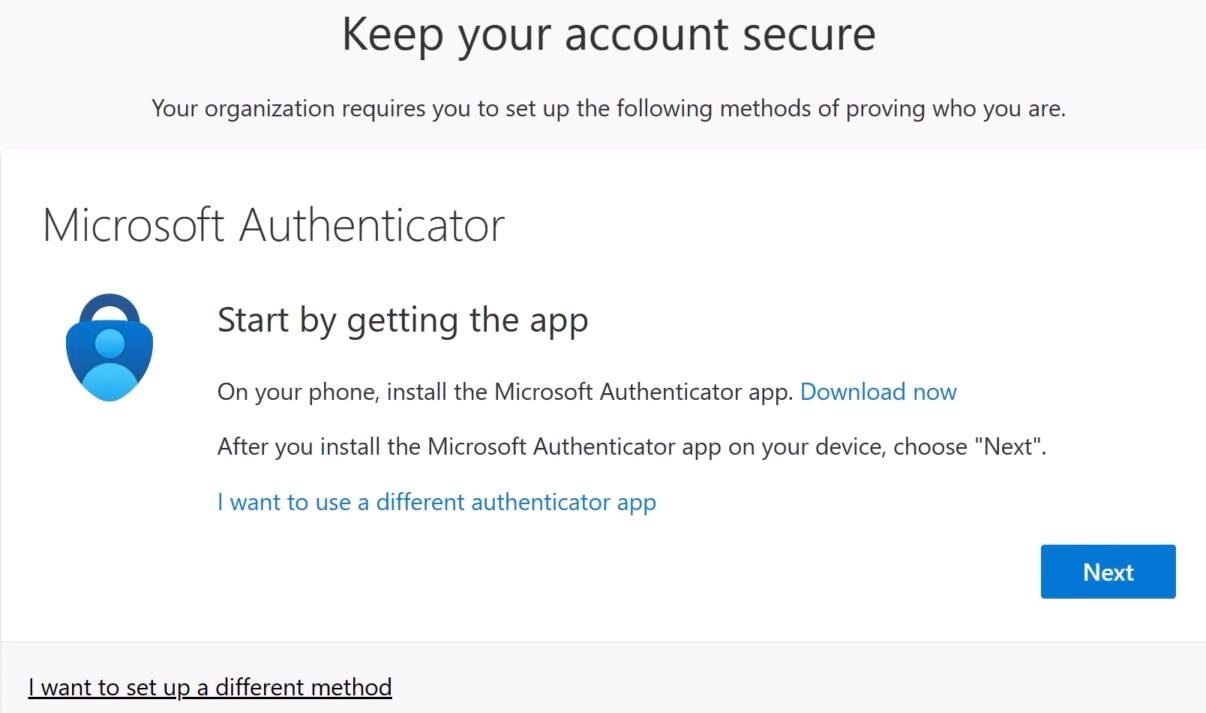Click the word 'app' in 'Start by getting the app'
The height and width of the screenshot is (713, 1206).
(x=559, y=322)
